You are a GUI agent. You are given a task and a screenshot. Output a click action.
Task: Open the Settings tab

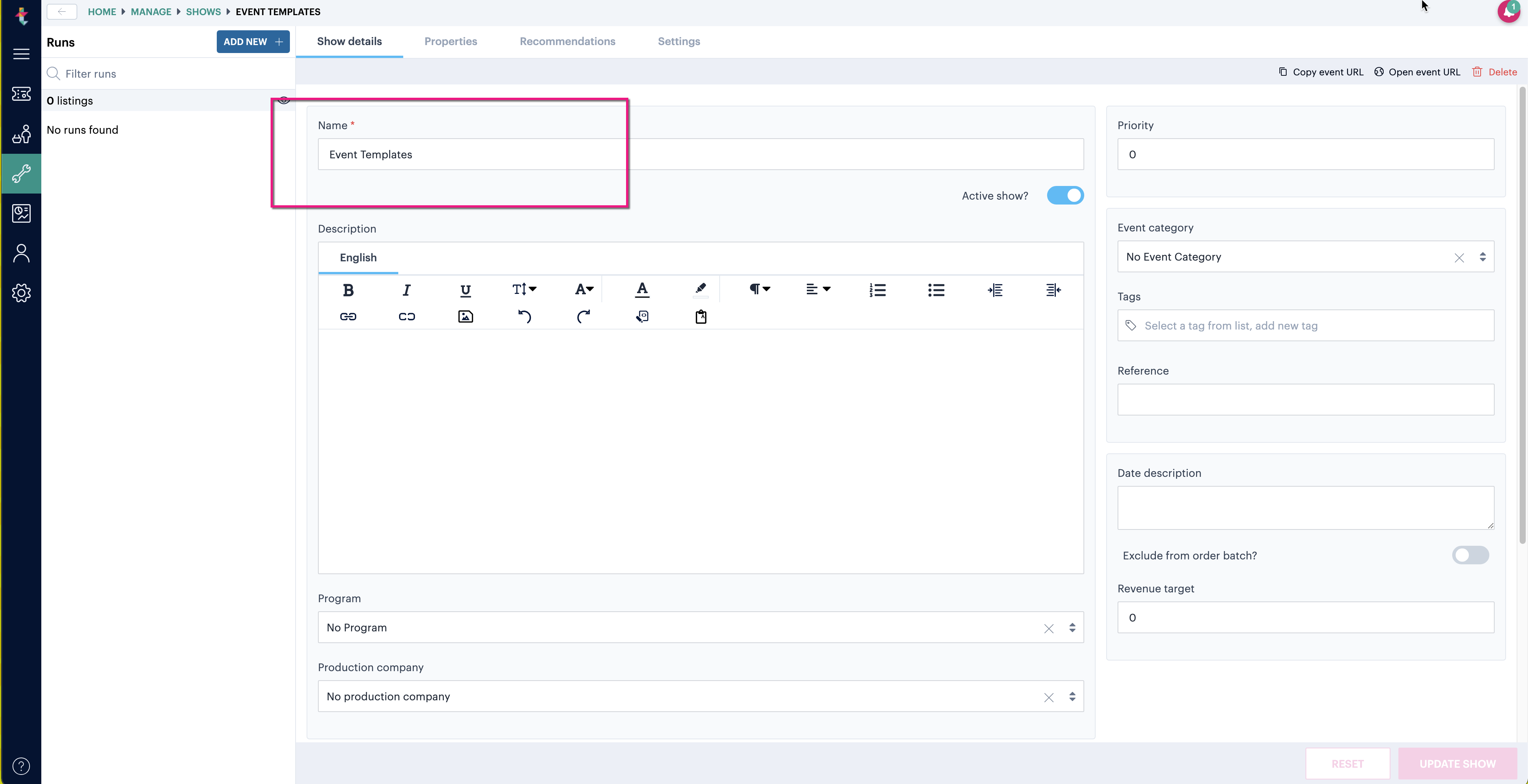click(x=679, y=42)
